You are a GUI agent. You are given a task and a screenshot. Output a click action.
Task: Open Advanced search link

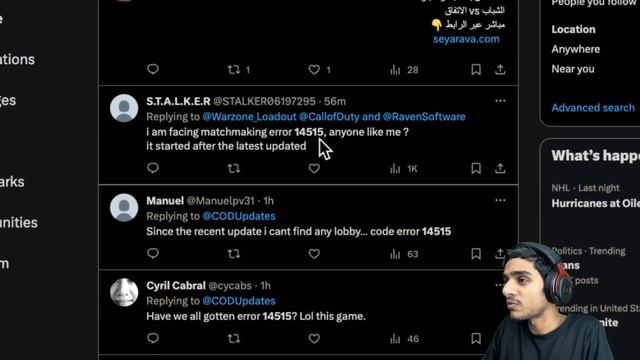pos(593,108)
